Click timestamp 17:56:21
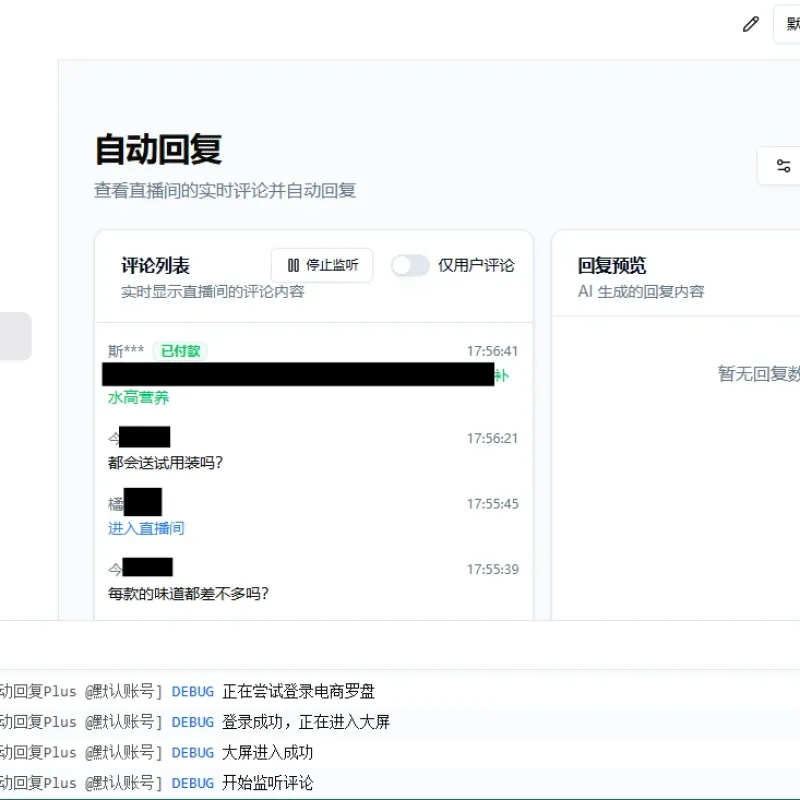 (492, 438)
